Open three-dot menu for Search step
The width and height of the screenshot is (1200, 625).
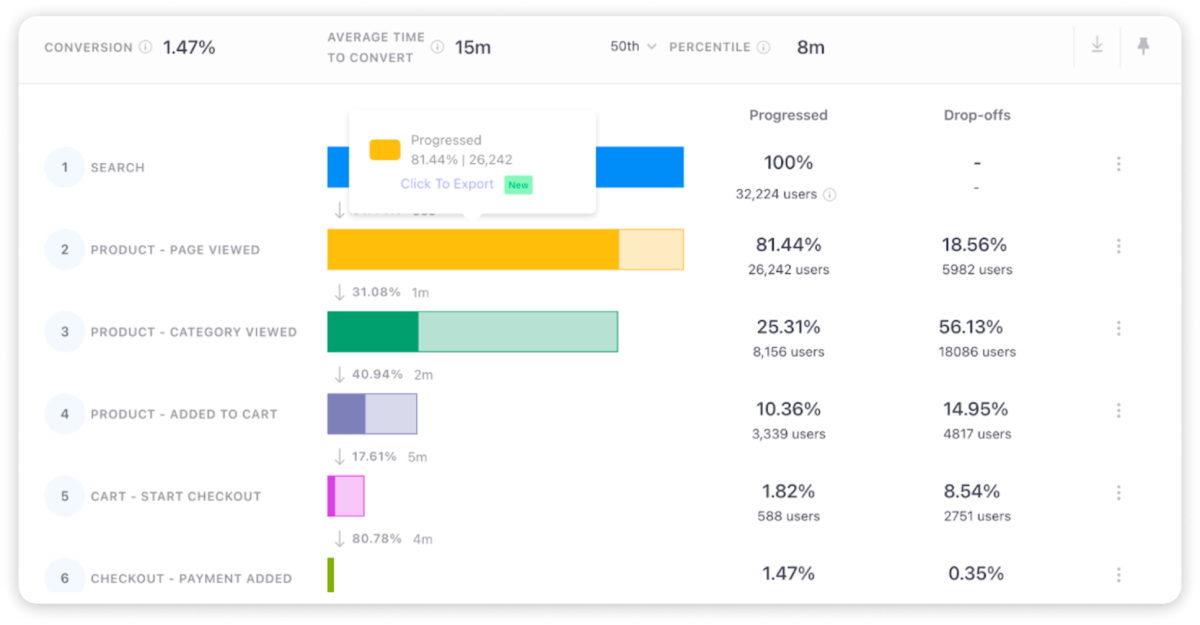[1118, 164]
